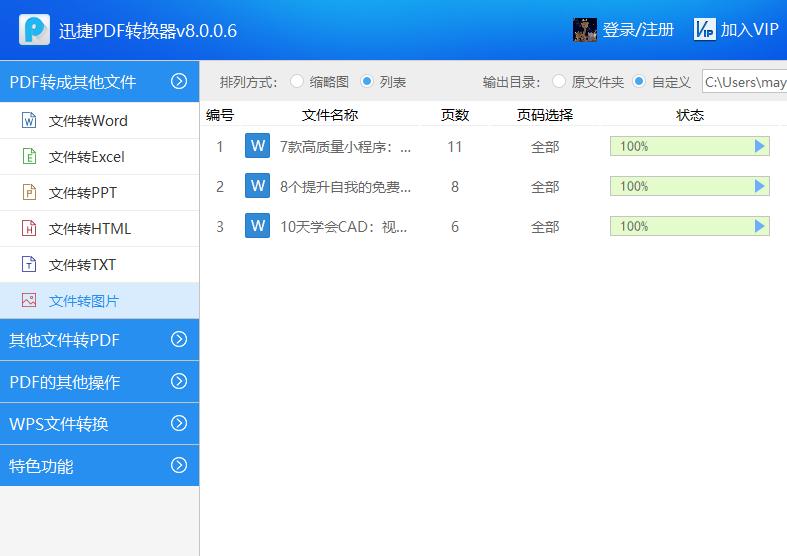Click play arrow for 8个提升自我的免费 file

point(759,186)
